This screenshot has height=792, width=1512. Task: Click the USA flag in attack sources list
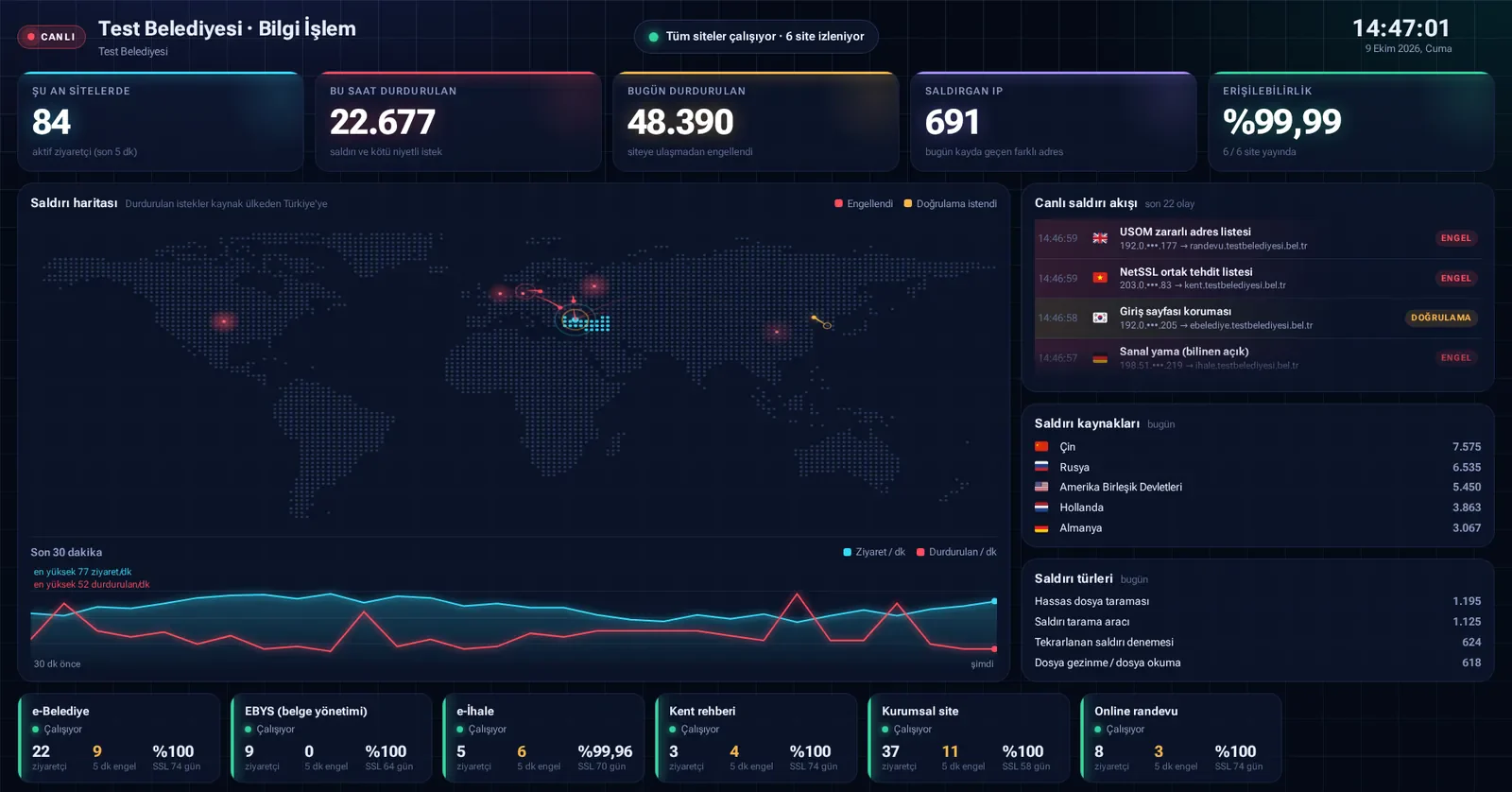pos(1041,487)
